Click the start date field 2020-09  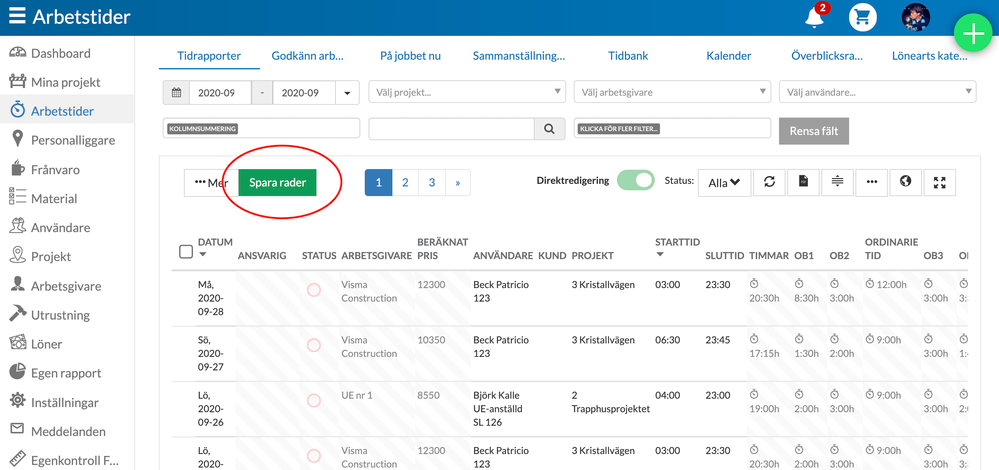220,92
